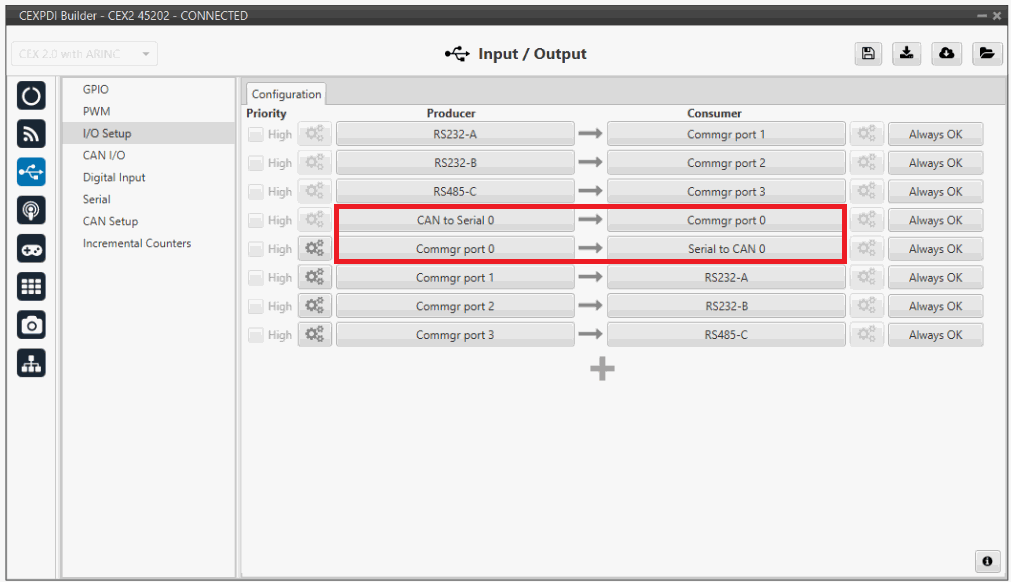This screenshot has width=1011, height=582.
Task: Open the CEX 2.0 with ARINC dropdown
Action: [84, 54]
